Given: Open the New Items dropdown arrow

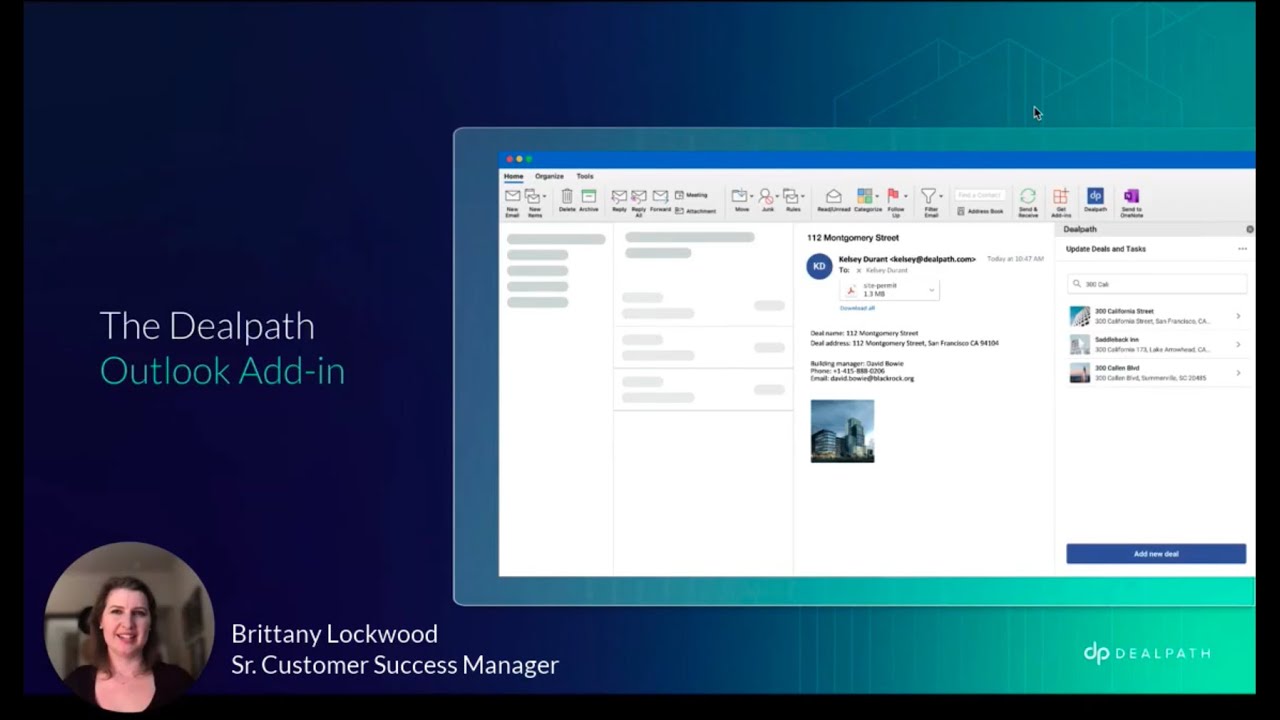Looking at the screenshot, I should [x=544, y=196].
